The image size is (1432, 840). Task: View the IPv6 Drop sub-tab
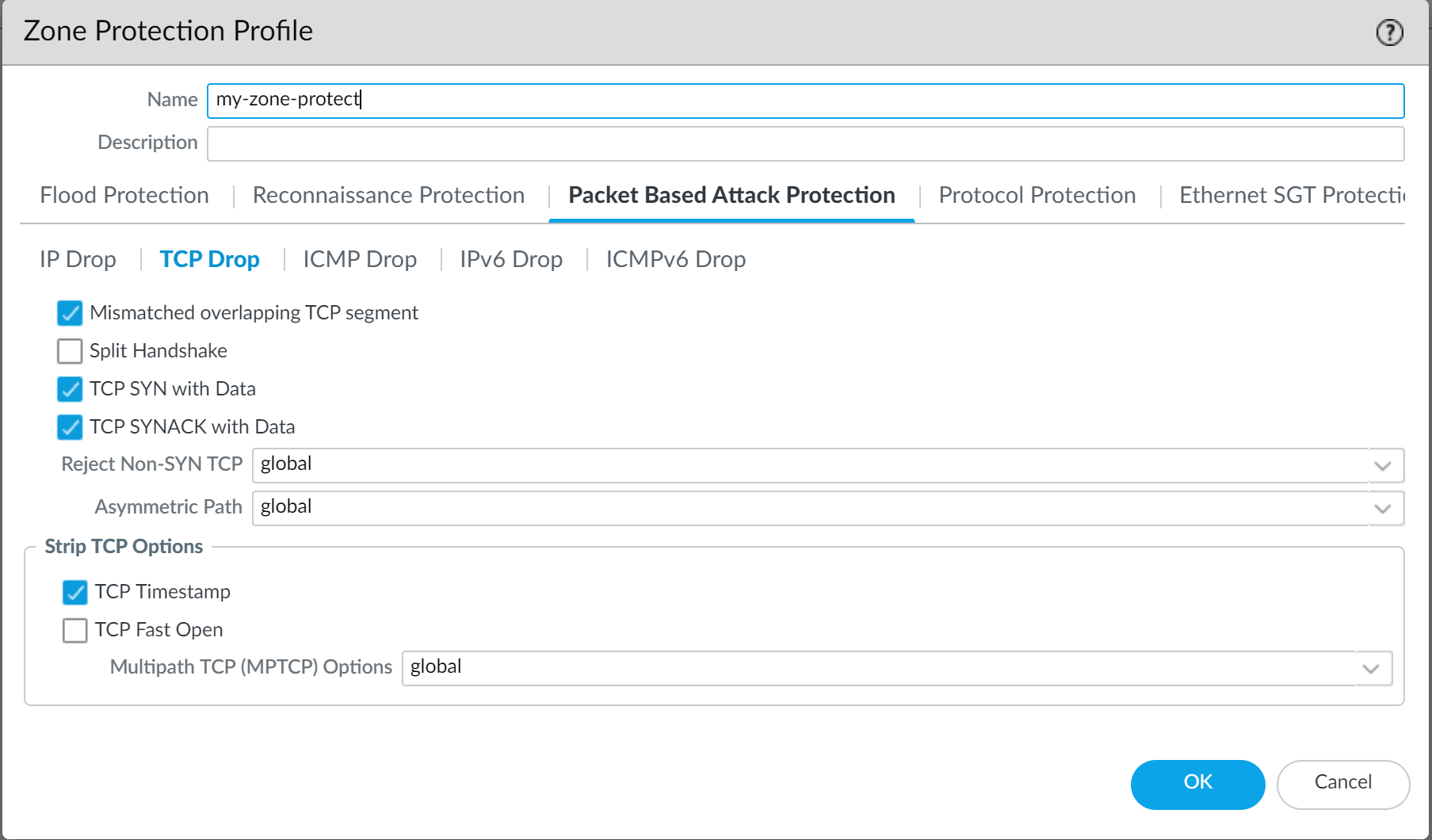[511, 259]
